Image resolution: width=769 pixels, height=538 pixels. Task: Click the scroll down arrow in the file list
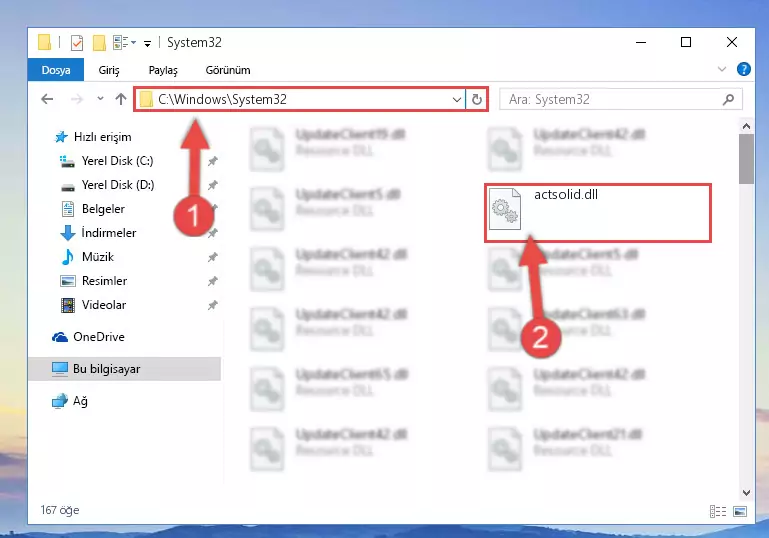746,492
